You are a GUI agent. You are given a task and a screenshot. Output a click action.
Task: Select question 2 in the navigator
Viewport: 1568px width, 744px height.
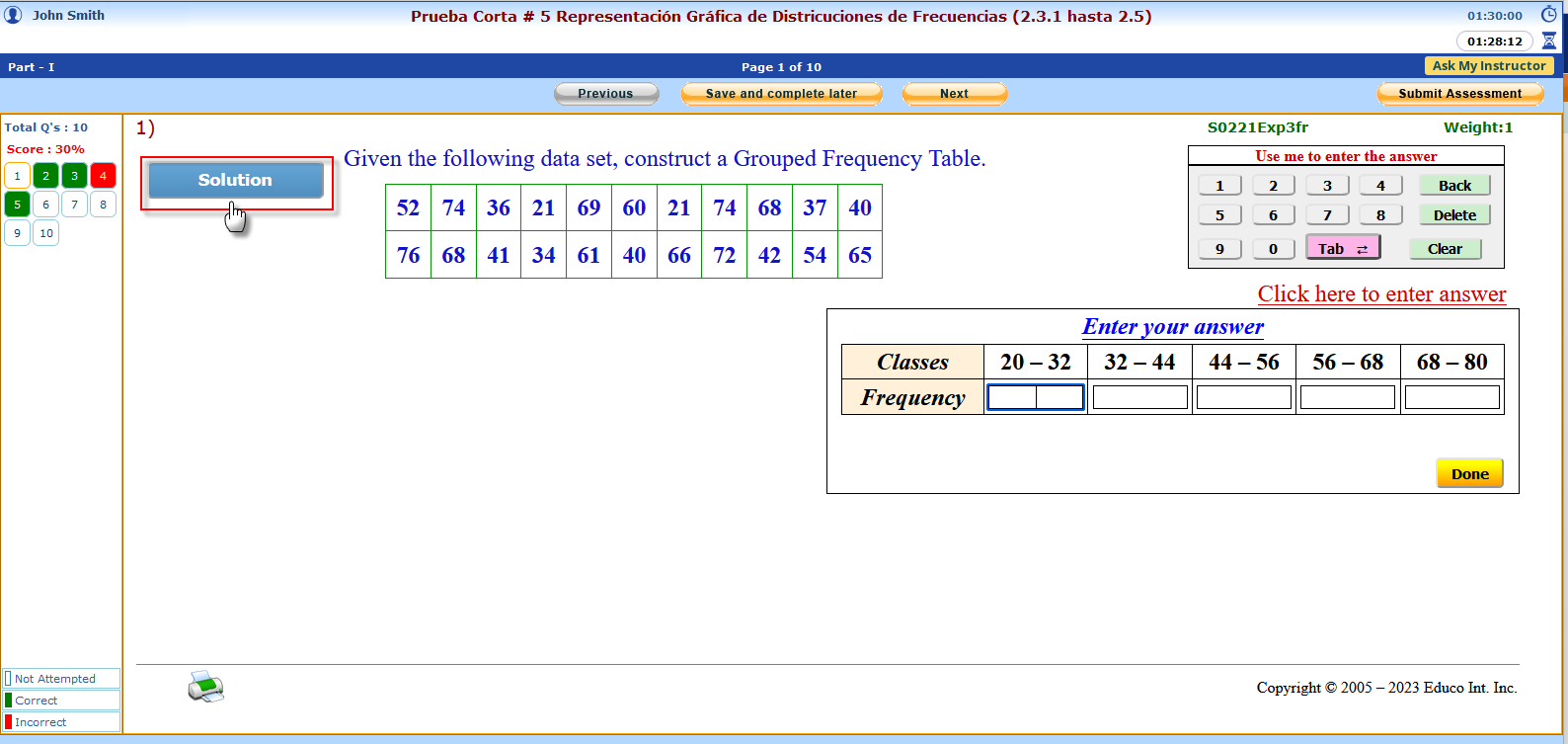click(45, 176)
